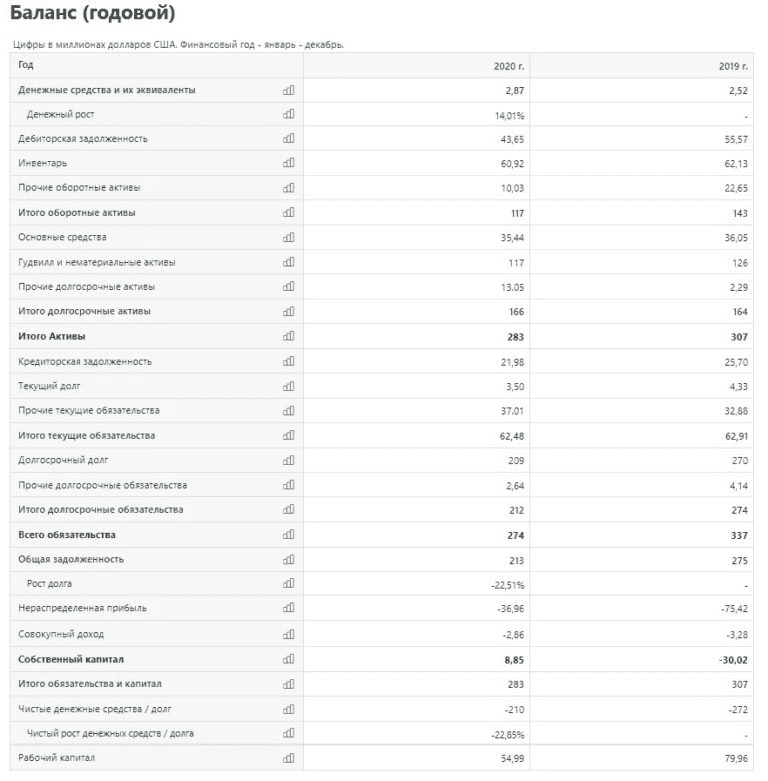Click chart icon for Денежные средства и их эквиваленты

(289, 90)
